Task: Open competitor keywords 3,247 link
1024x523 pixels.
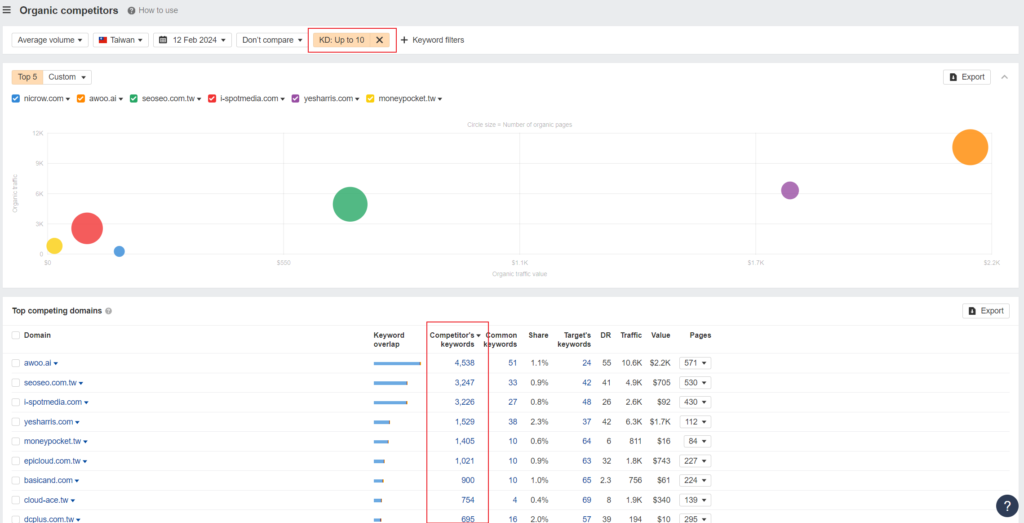Action: tap(464, 383)
